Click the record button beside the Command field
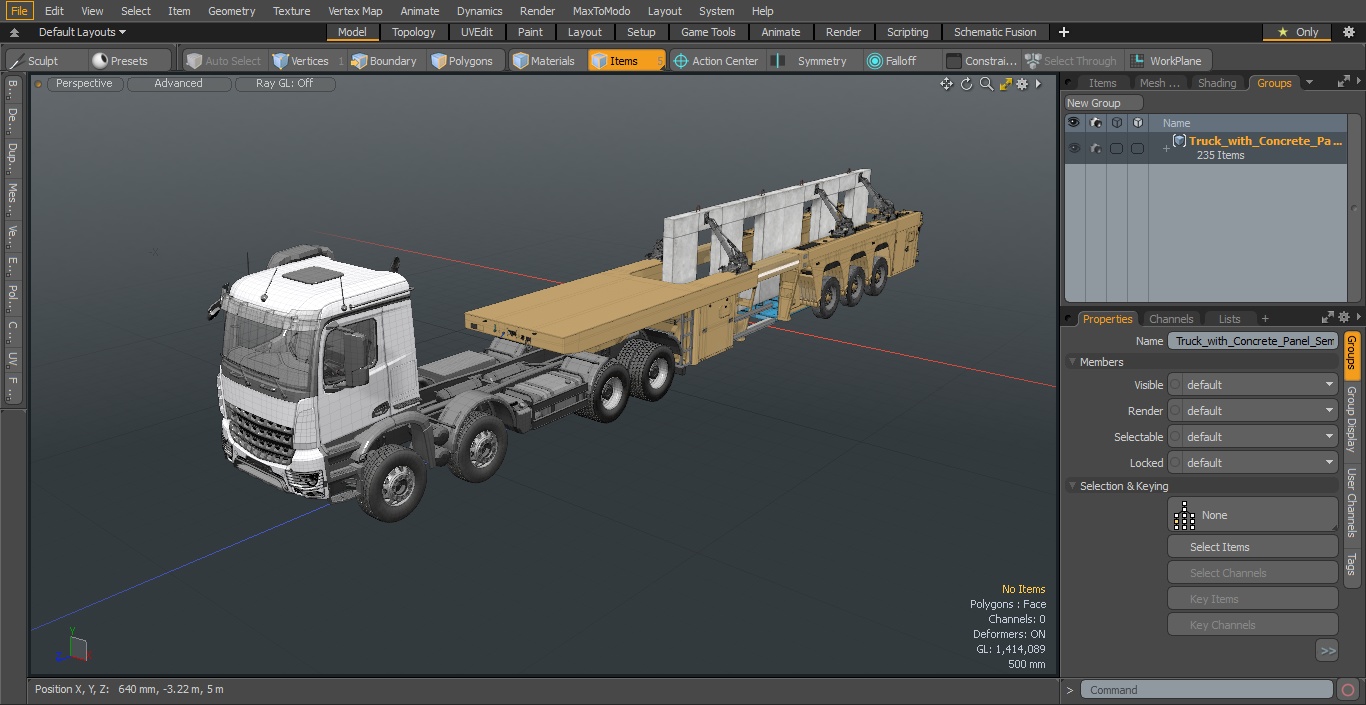The height and width of the screenshot is (705, 1366). point(1348,690)
